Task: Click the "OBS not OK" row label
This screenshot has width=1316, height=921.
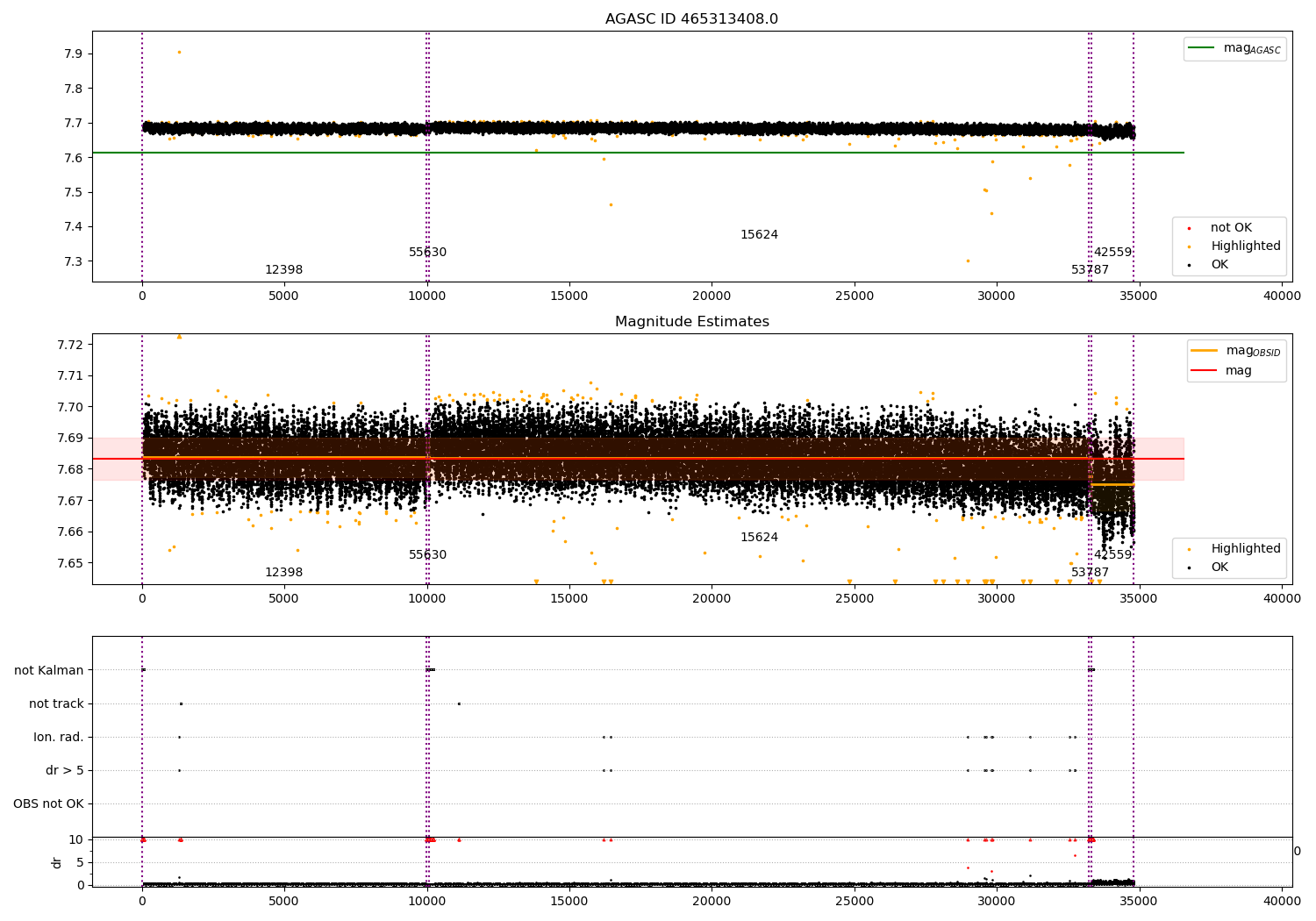Action: click(x=48, y=804)
